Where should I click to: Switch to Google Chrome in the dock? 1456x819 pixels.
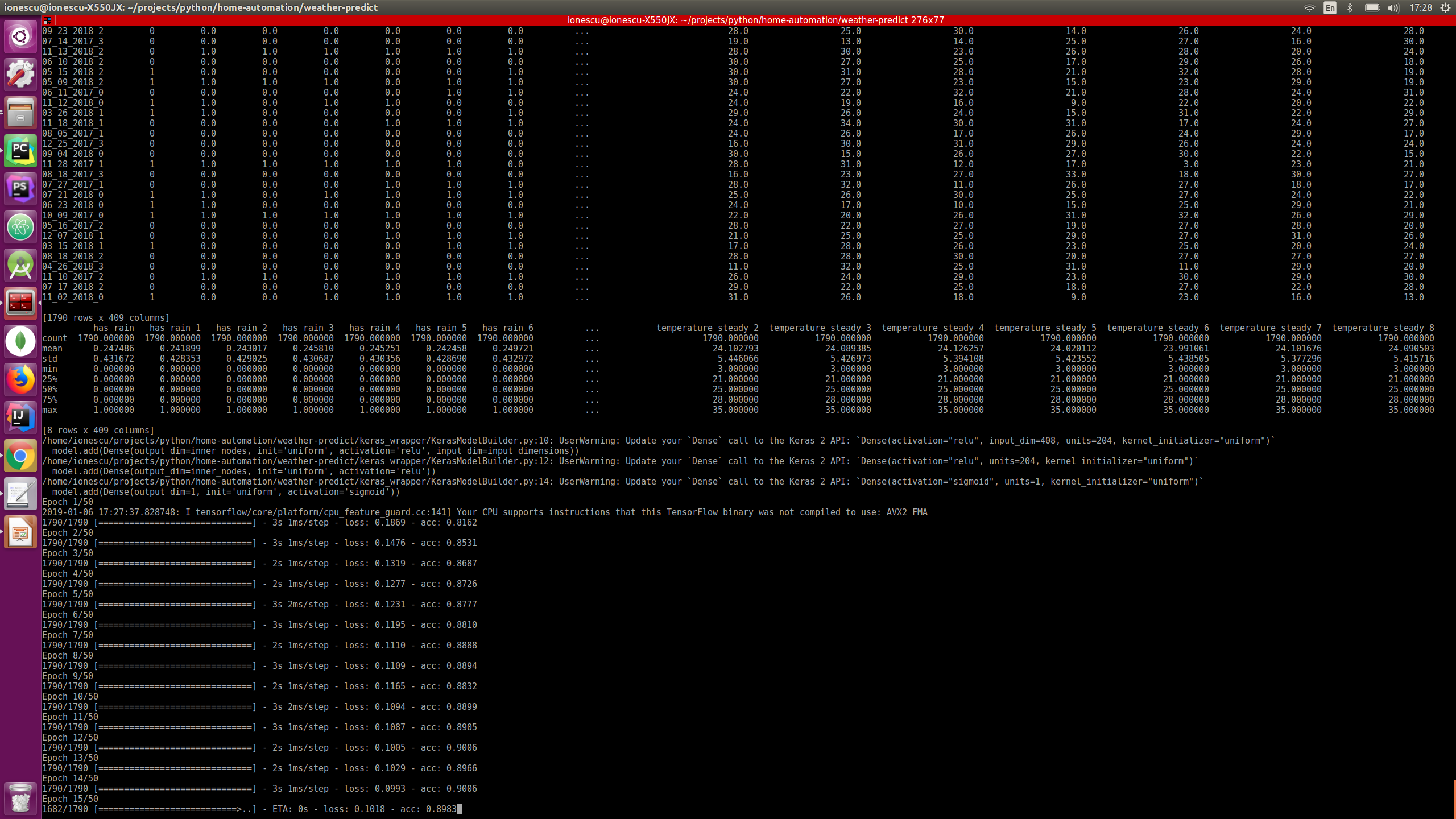(20, 456)
